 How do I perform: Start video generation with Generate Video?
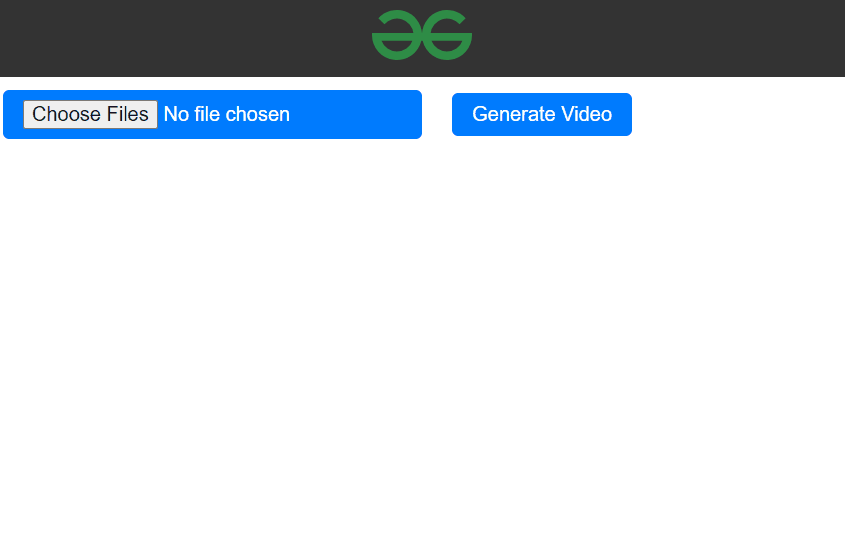[542, 114]
